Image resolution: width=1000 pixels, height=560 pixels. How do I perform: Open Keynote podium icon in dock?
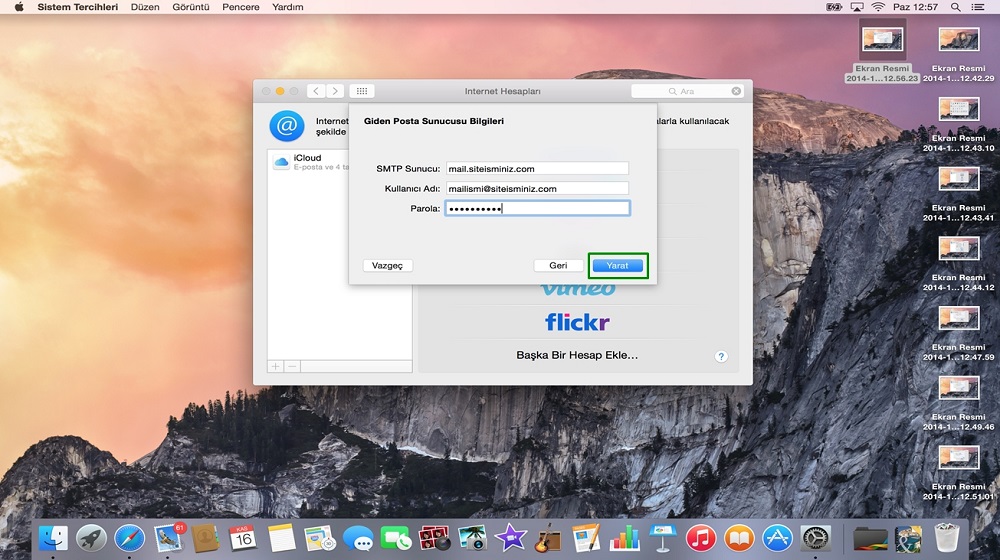click(x=663, y=538)
